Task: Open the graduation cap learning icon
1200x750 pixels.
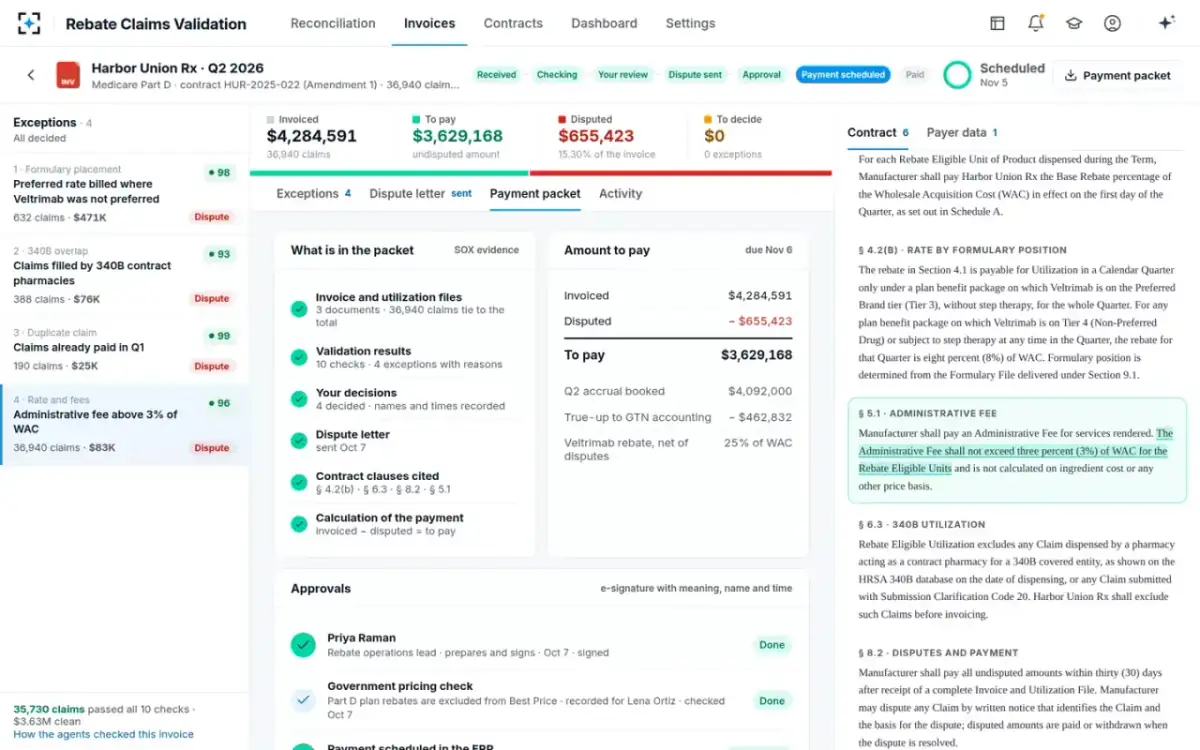Action: point(1073,23)
